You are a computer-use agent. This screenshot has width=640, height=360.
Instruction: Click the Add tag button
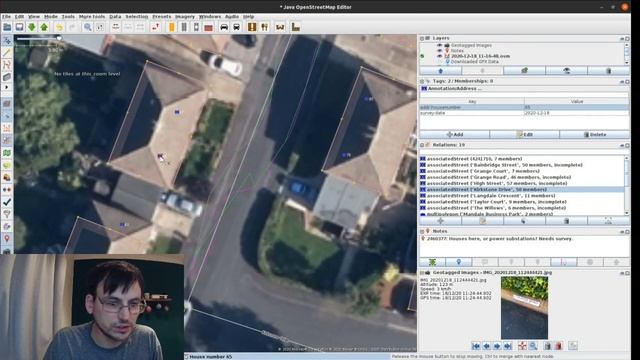pos(454,134)
